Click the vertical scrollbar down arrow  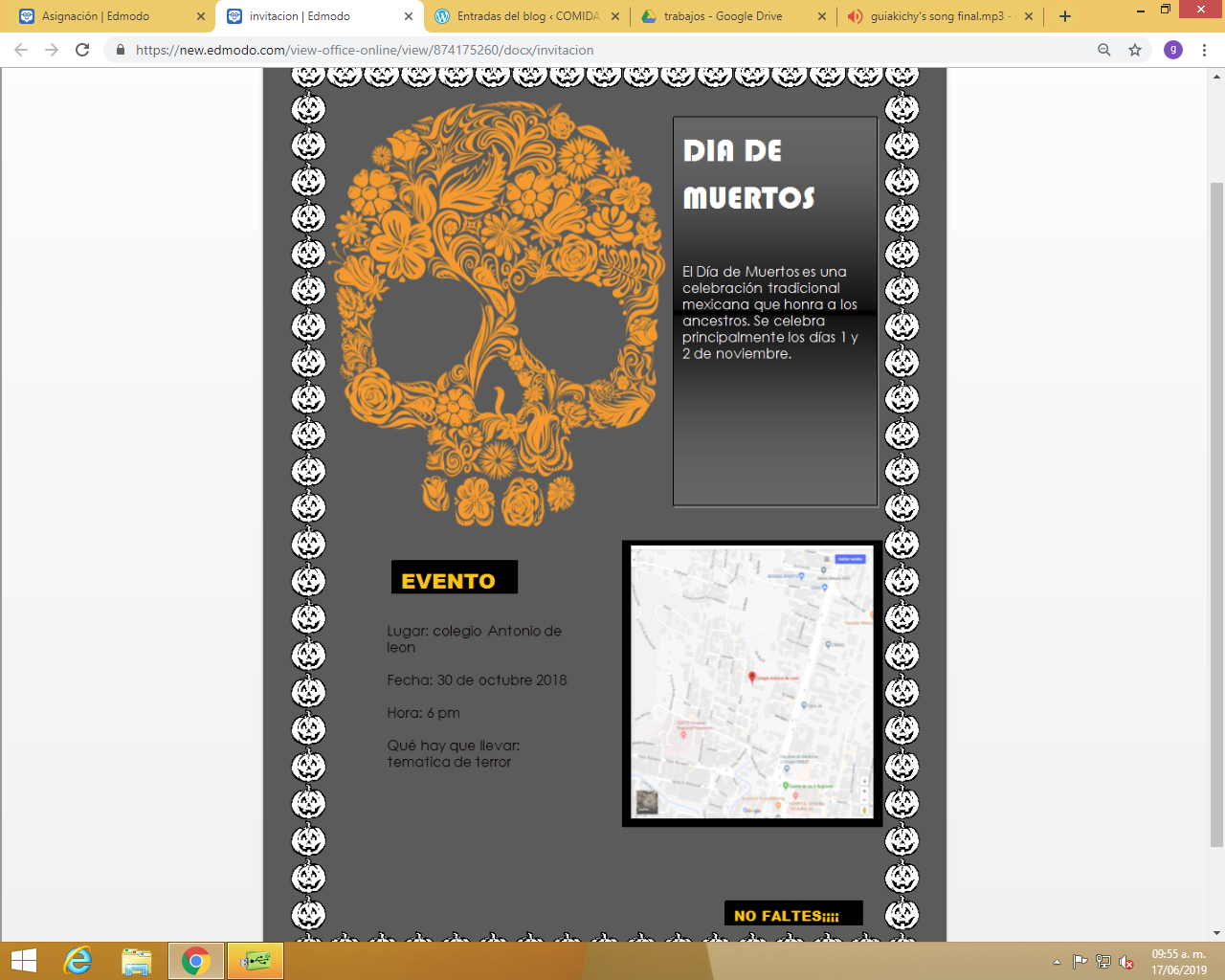pyautogui.click(x=1216, y=932)
